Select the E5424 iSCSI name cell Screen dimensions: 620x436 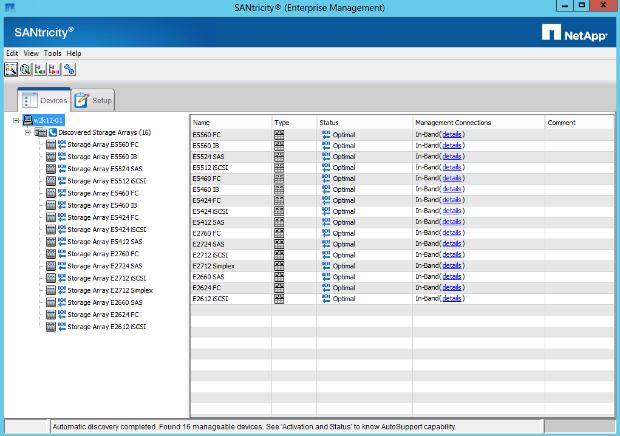[x=231, y=211]
